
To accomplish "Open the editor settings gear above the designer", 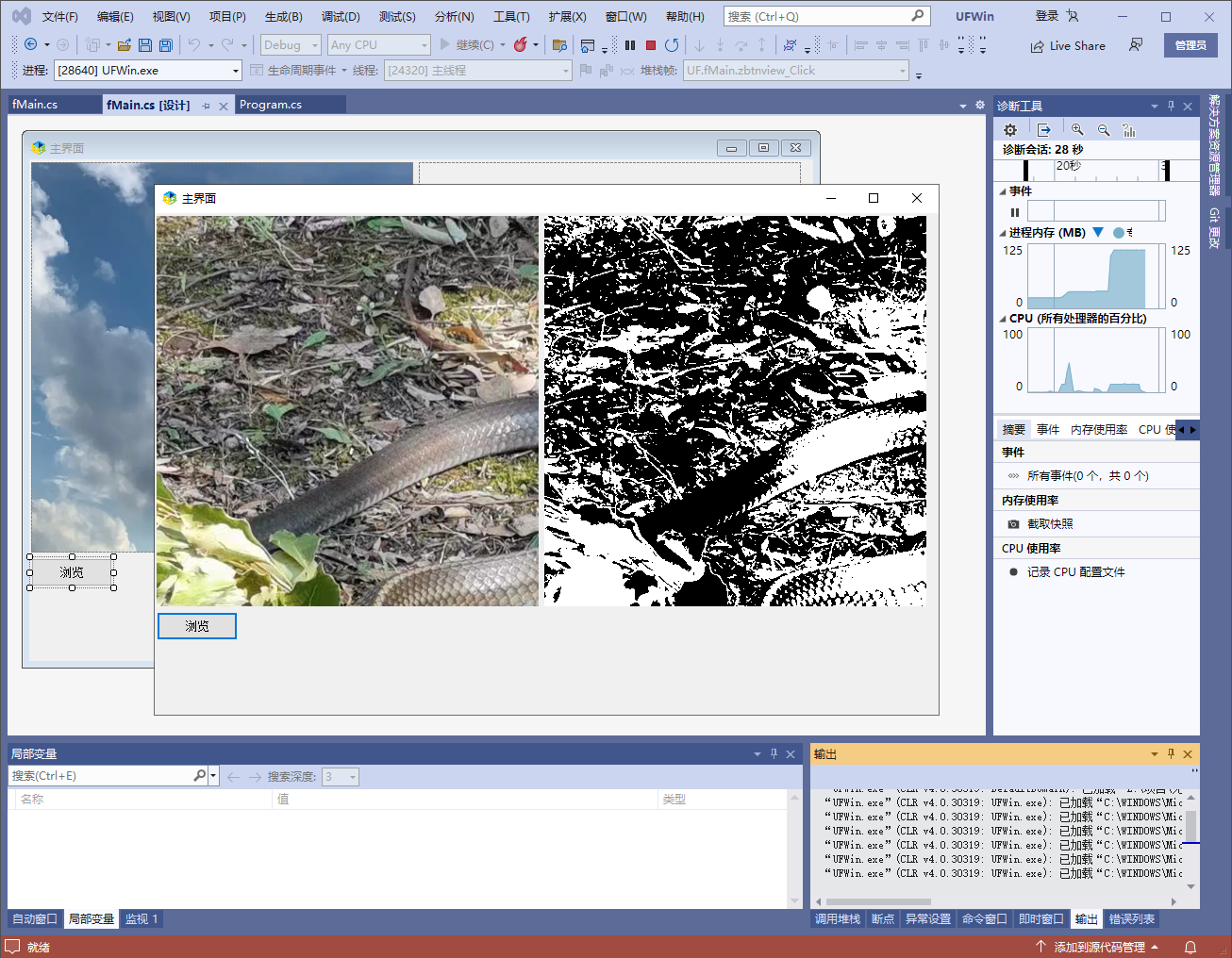I will pos(980,105).
